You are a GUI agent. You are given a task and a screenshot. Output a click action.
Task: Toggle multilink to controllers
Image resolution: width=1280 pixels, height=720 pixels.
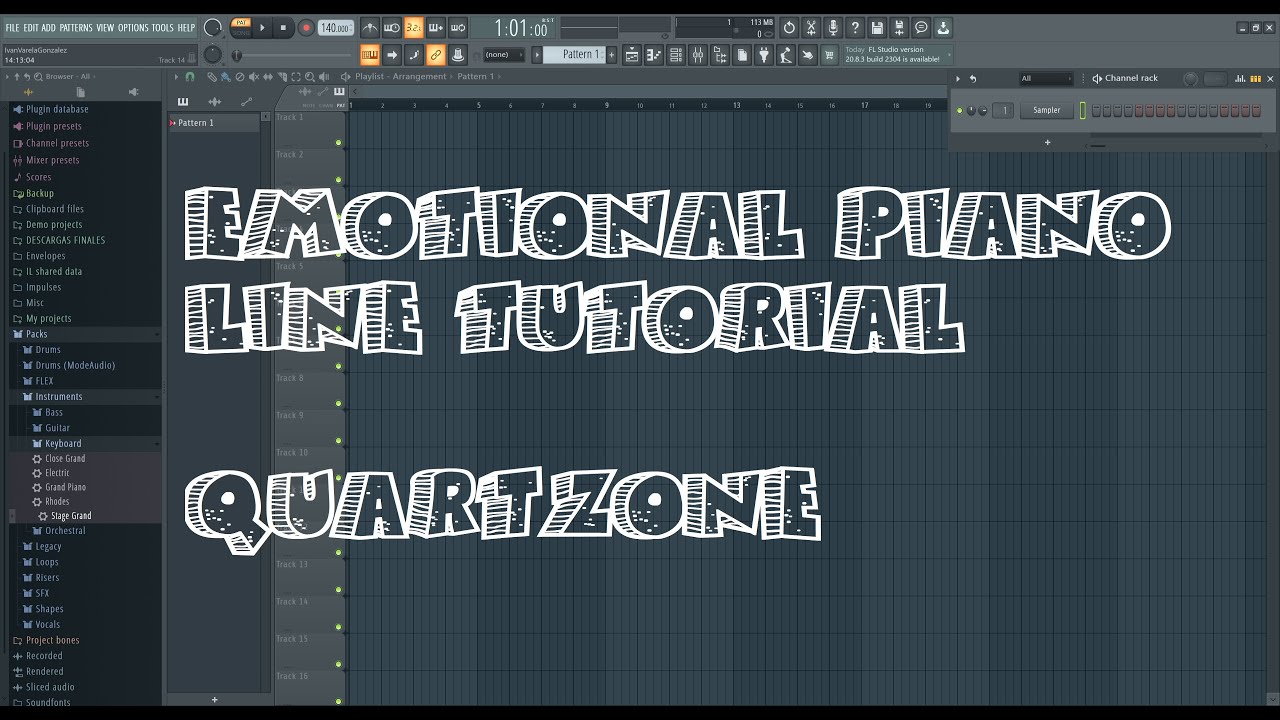click(x=457, y=55)
